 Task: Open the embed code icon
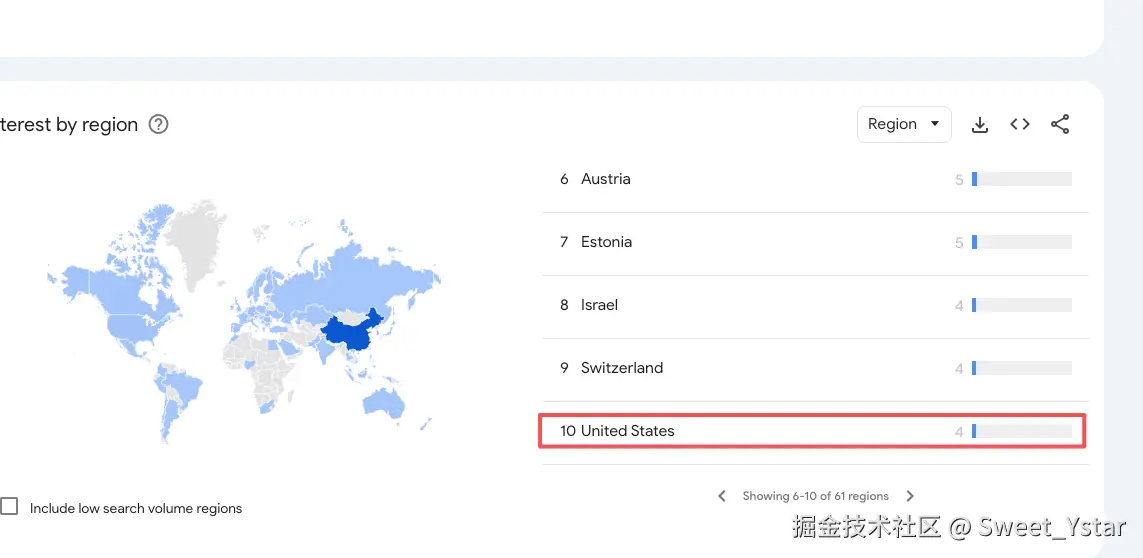pos(1020,125)
